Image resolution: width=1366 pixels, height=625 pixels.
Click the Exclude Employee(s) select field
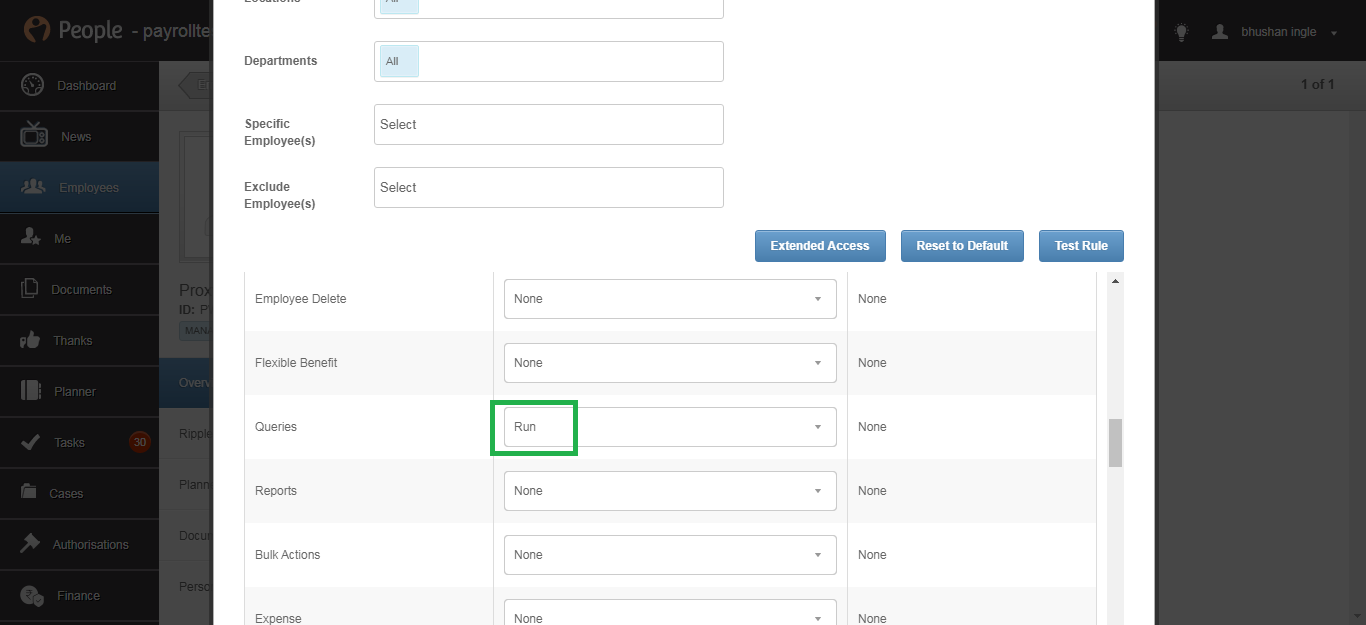pos(549,187)
